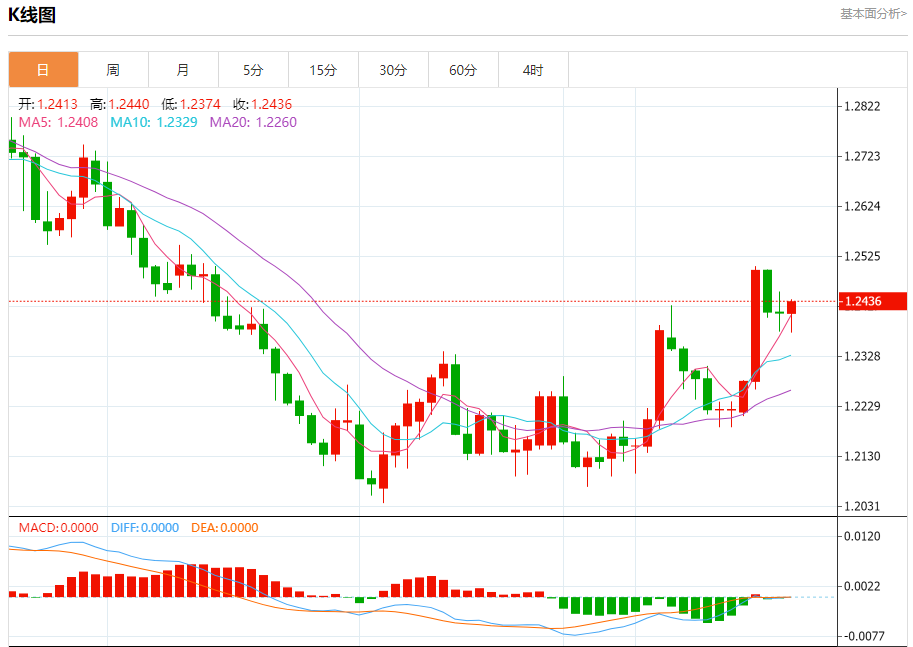Click the 高: 1.2440 high value
Viewport: 913px width, 647px height.
coord(119,104)
